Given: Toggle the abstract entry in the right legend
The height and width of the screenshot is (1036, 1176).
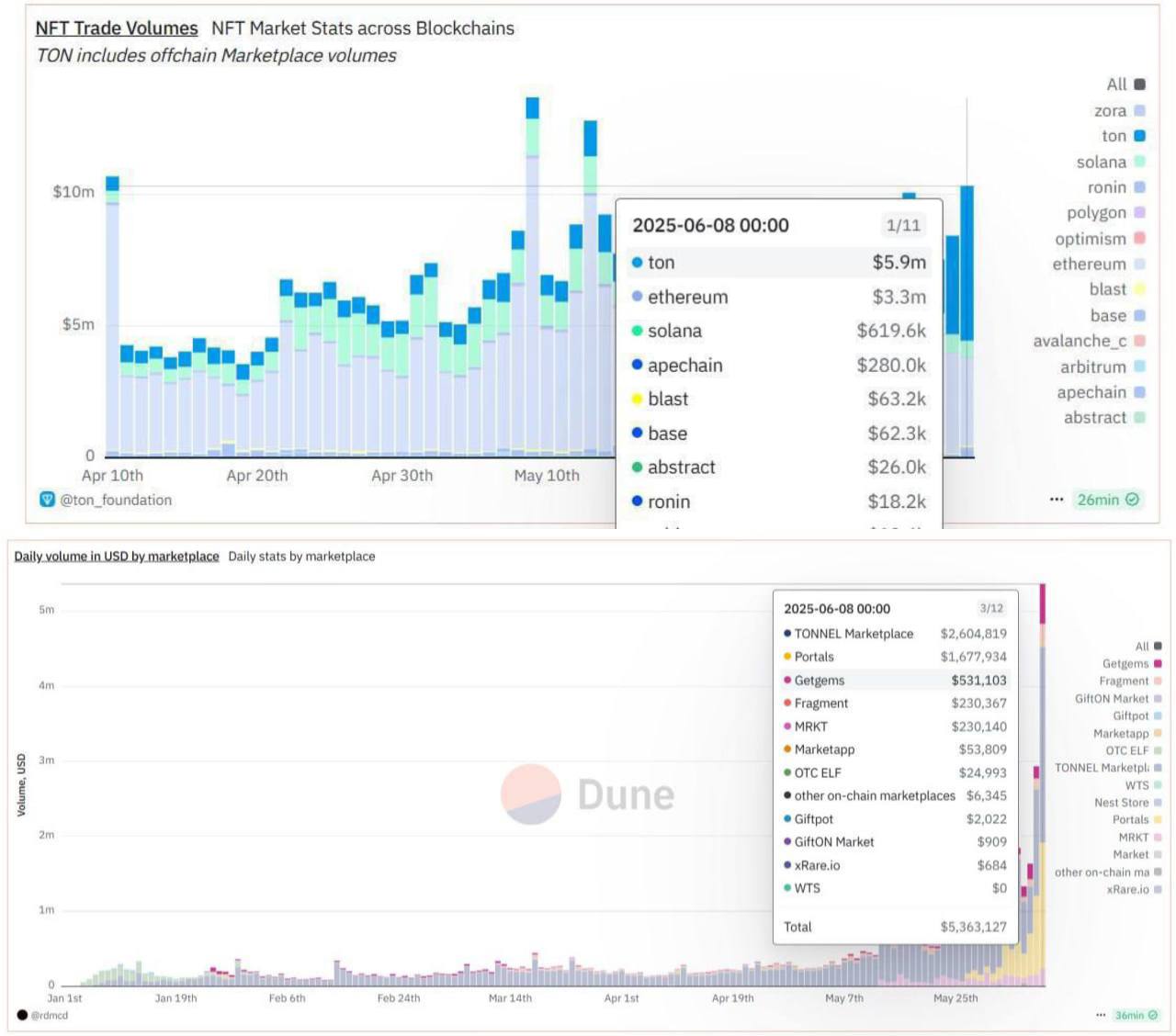Looking at the screenshot, I should (x=1104, y=417).
